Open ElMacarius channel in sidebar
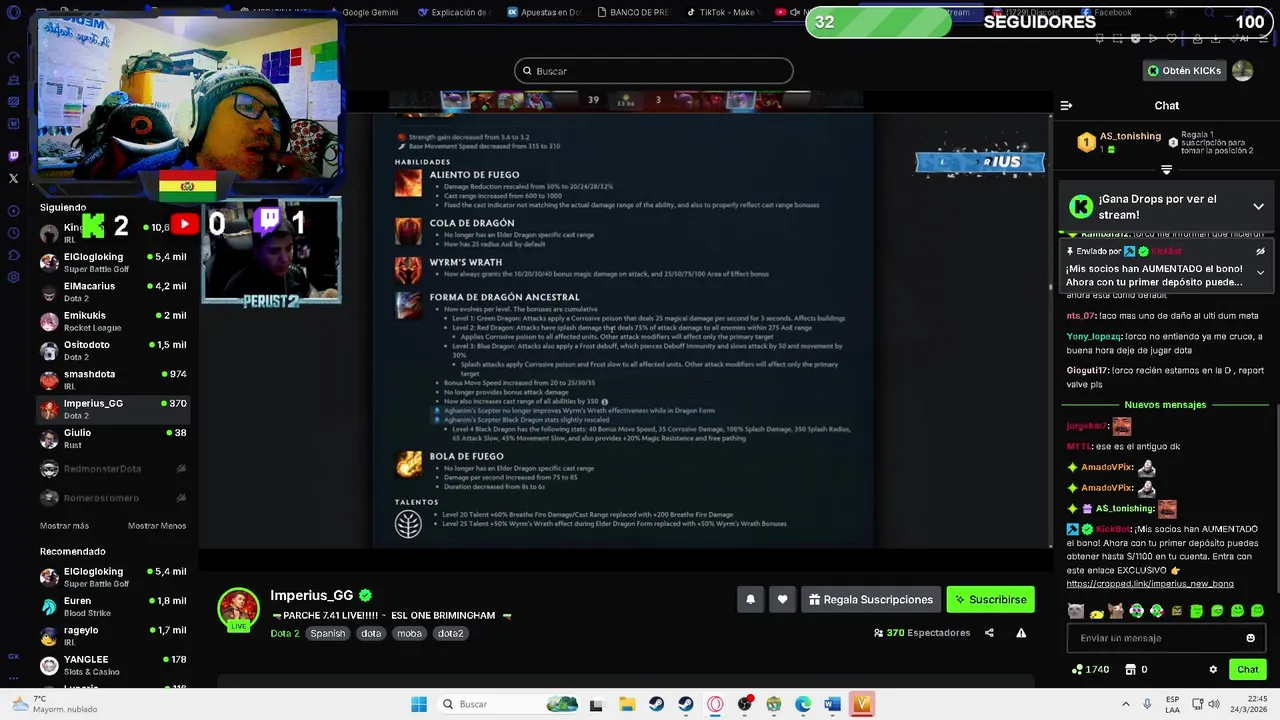The image size is (1280, 720). click(x=113, y=291)
